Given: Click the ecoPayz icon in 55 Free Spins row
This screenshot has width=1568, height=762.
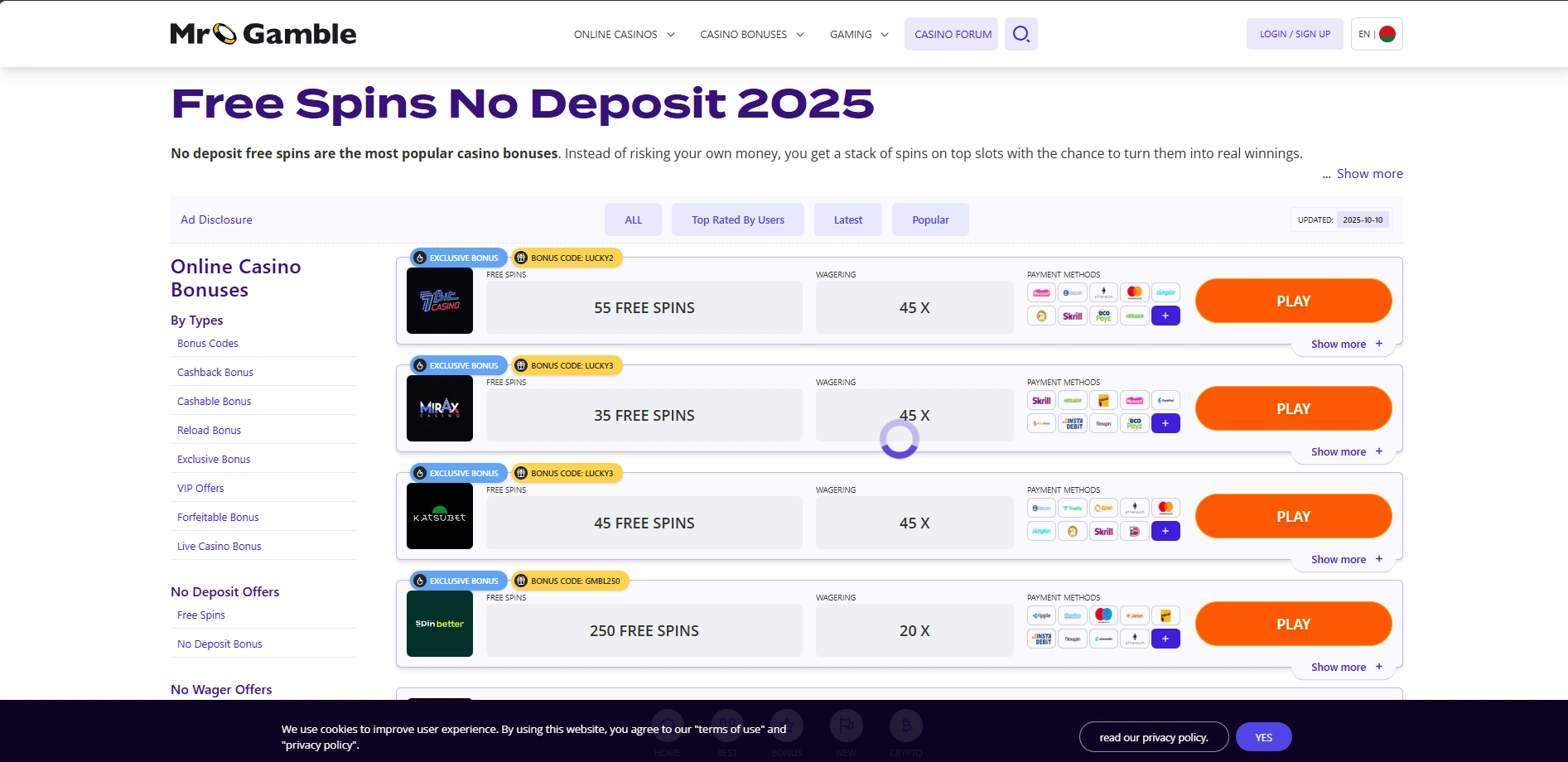Looking at the screenshot, I should point(1103,316).
